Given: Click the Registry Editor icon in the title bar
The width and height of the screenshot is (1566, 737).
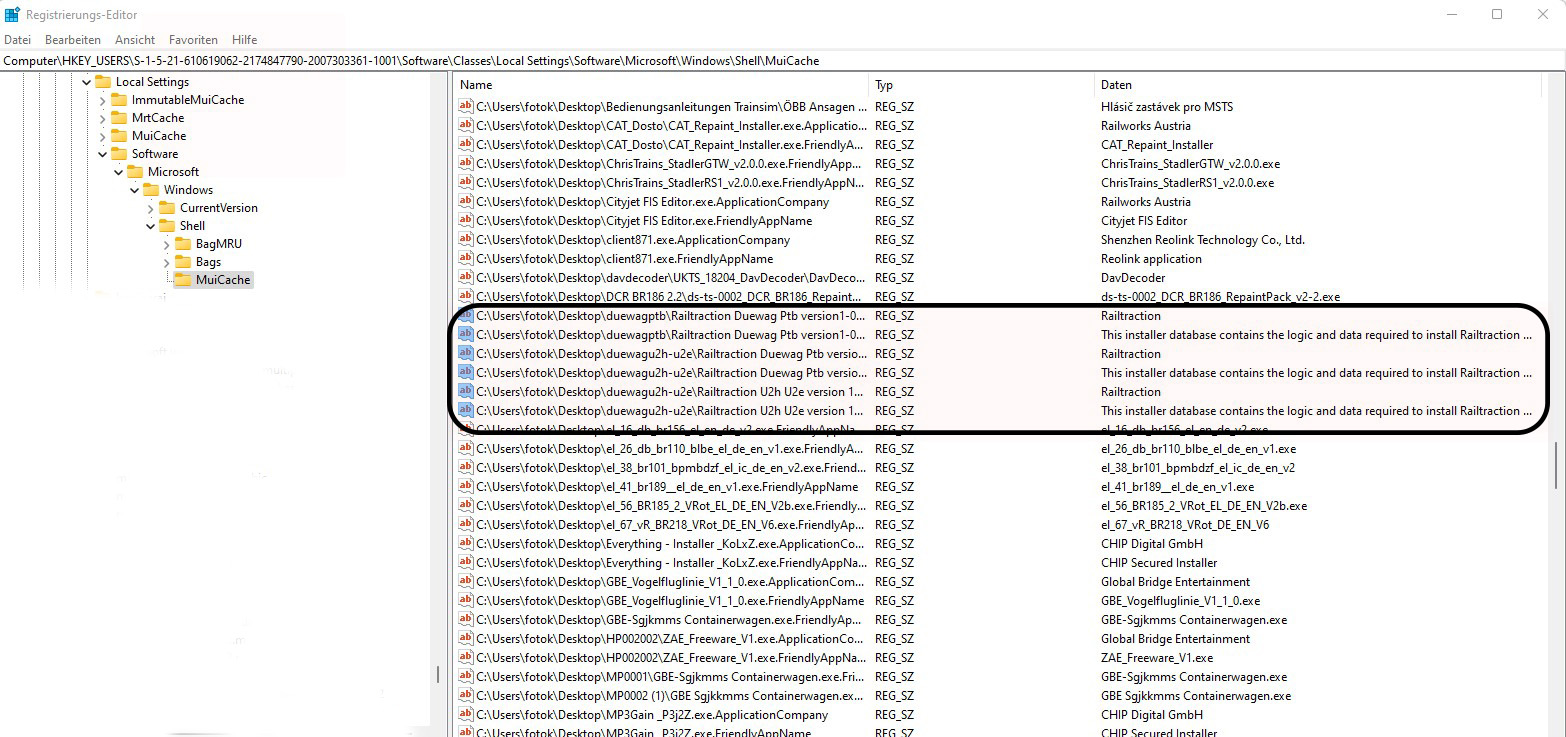Looking at the screenshot, I should [12, 14].
